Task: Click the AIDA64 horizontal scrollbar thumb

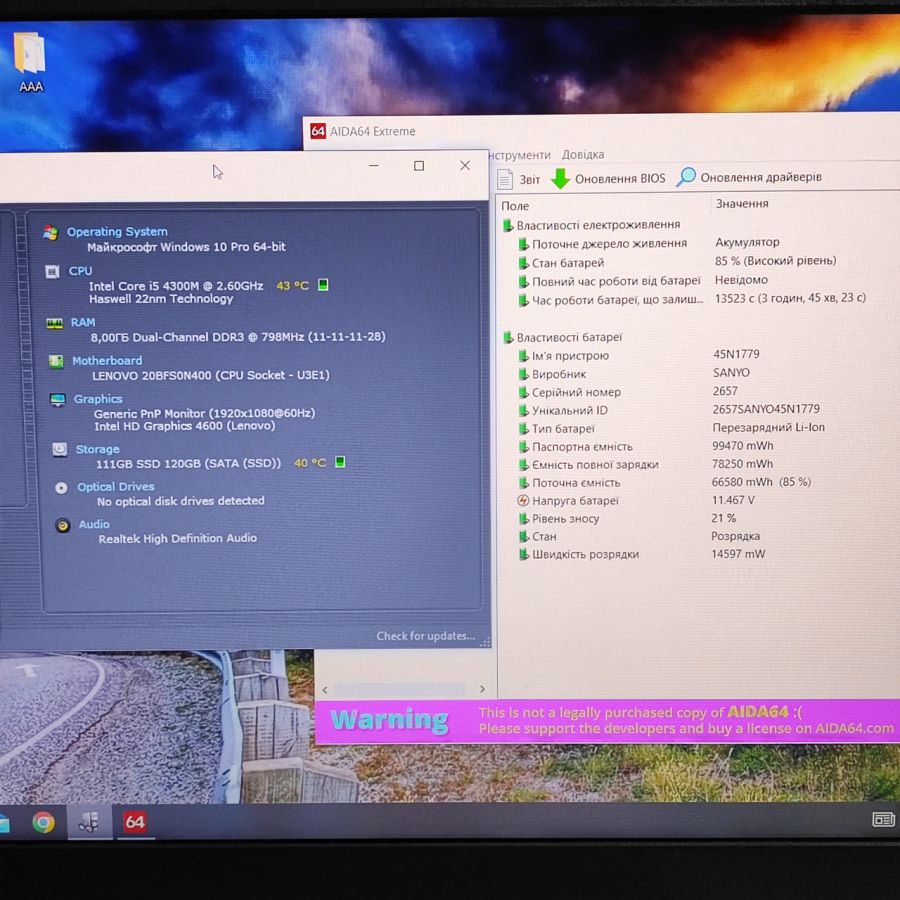Action: tap(399, 689)
